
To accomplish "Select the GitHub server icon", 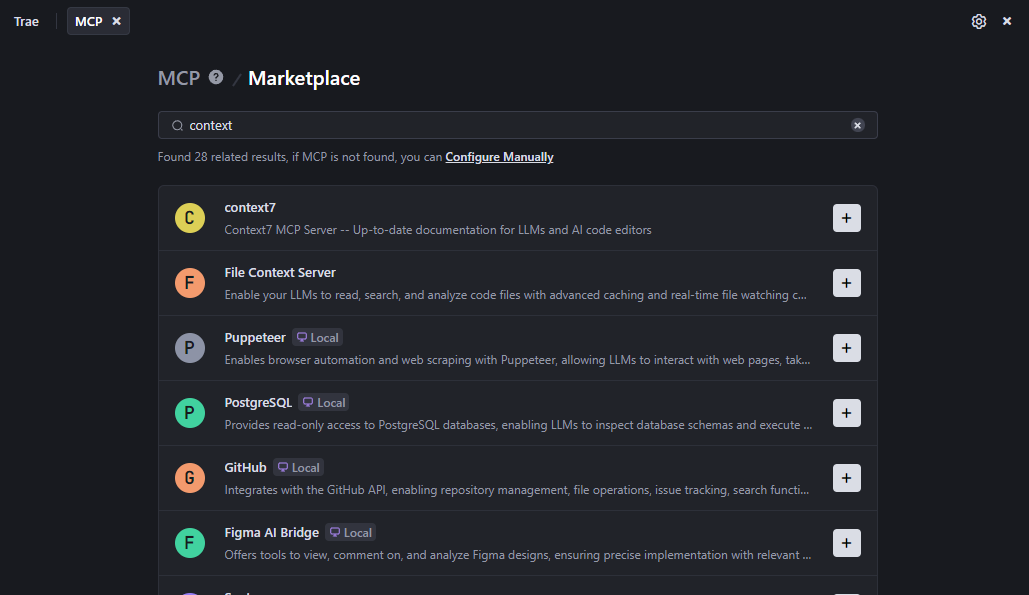I will [190, 478].
